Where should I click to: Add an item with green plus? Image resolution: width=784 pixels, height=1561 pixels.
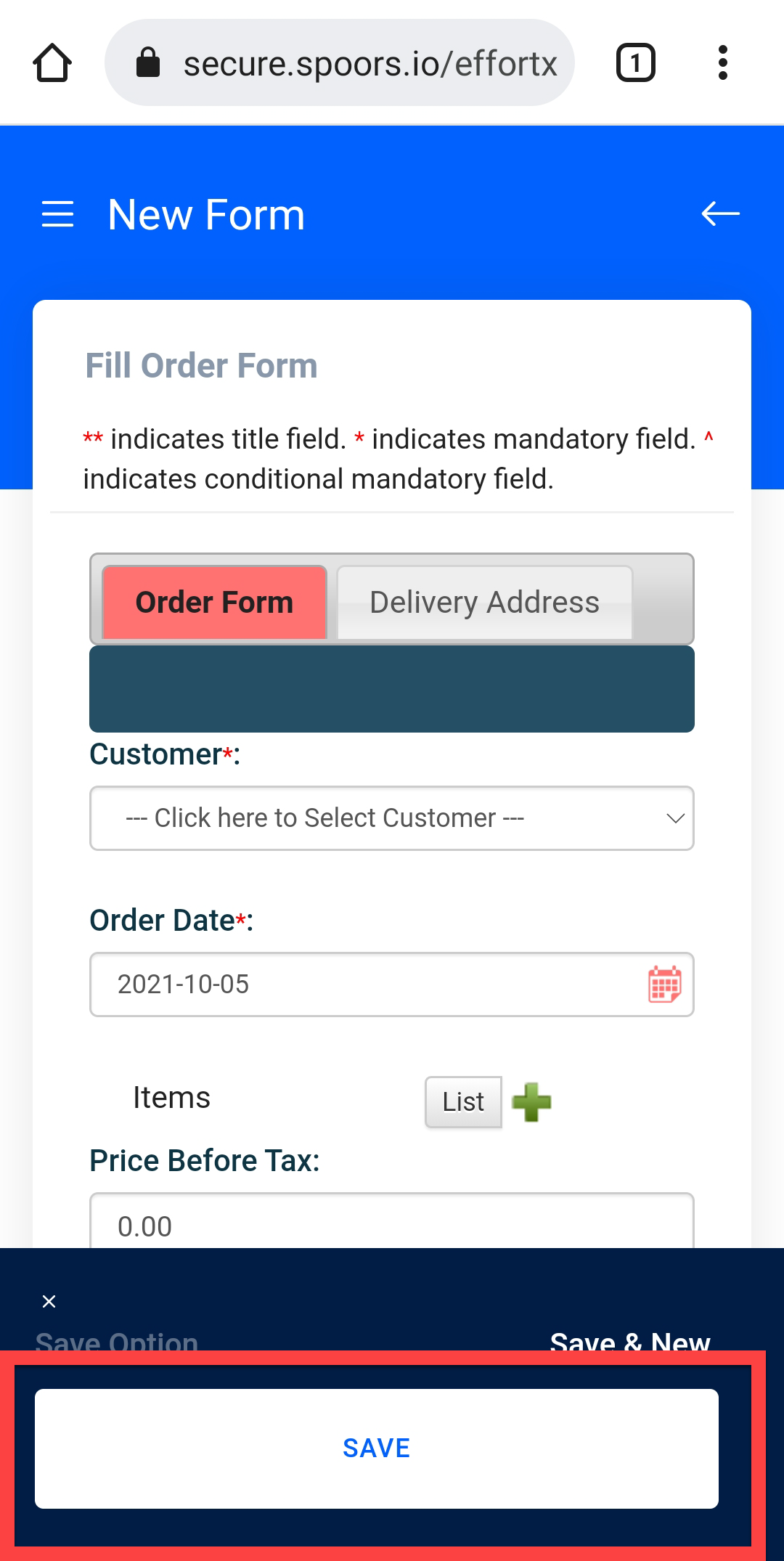coord(531,1102)
